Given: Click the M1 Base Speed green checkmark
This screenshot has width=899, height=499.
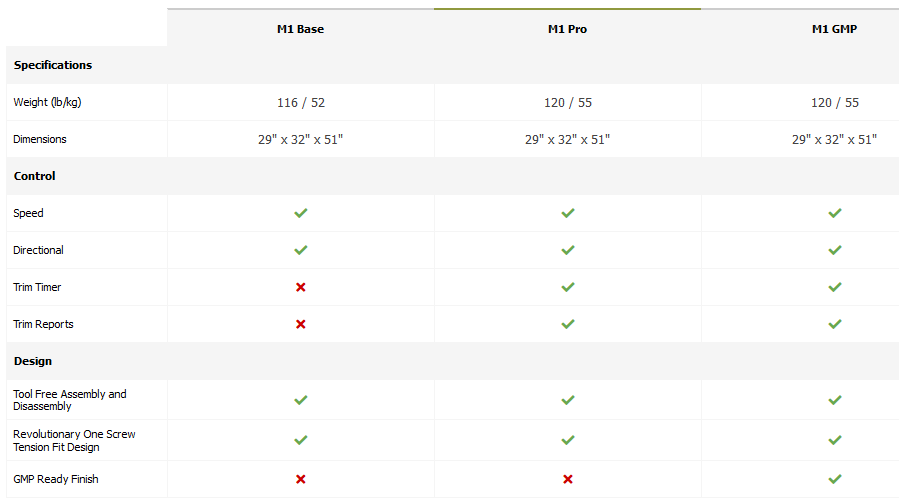Looking at the screenshot, I should tap(301, 213).
